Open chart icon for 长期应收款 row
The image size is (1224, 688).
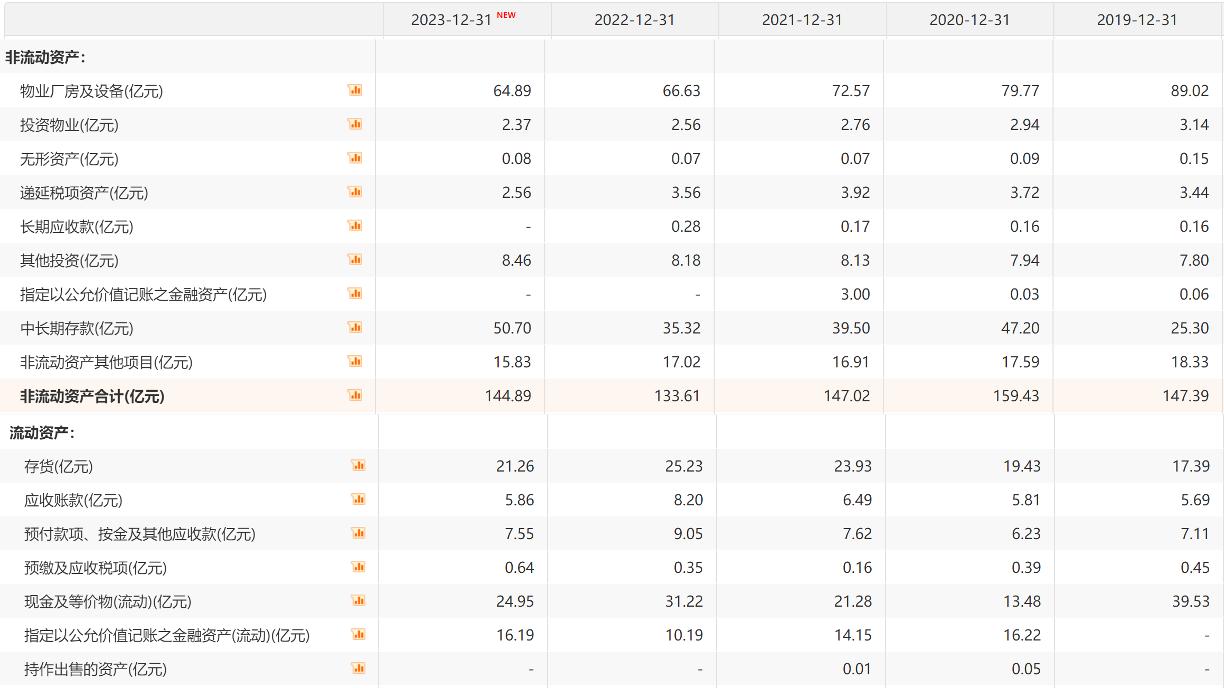tap(355, 226)
